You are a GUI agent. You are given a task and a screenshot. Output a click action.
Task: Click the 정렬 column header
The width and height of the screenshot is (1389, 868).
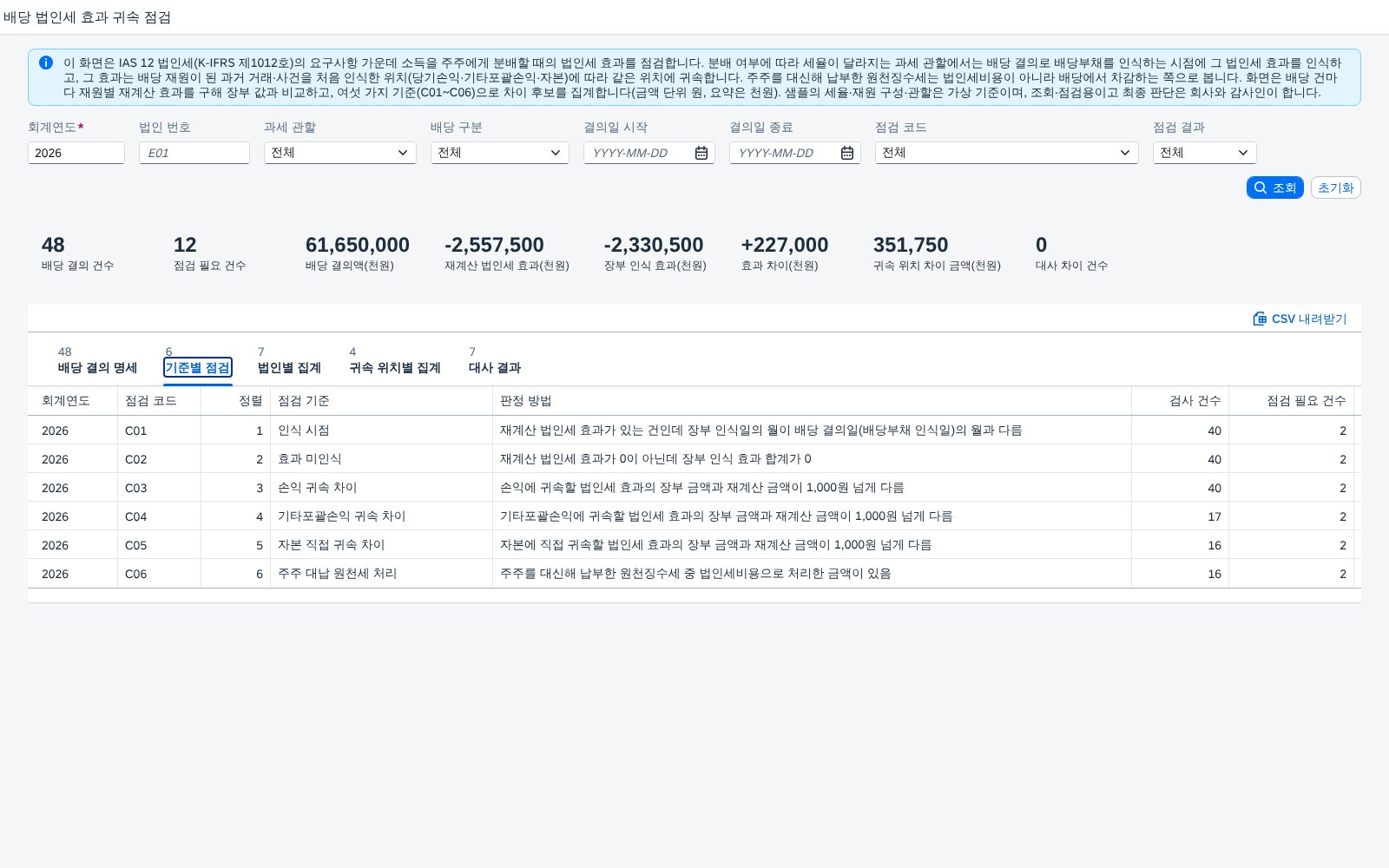[235, 401]
